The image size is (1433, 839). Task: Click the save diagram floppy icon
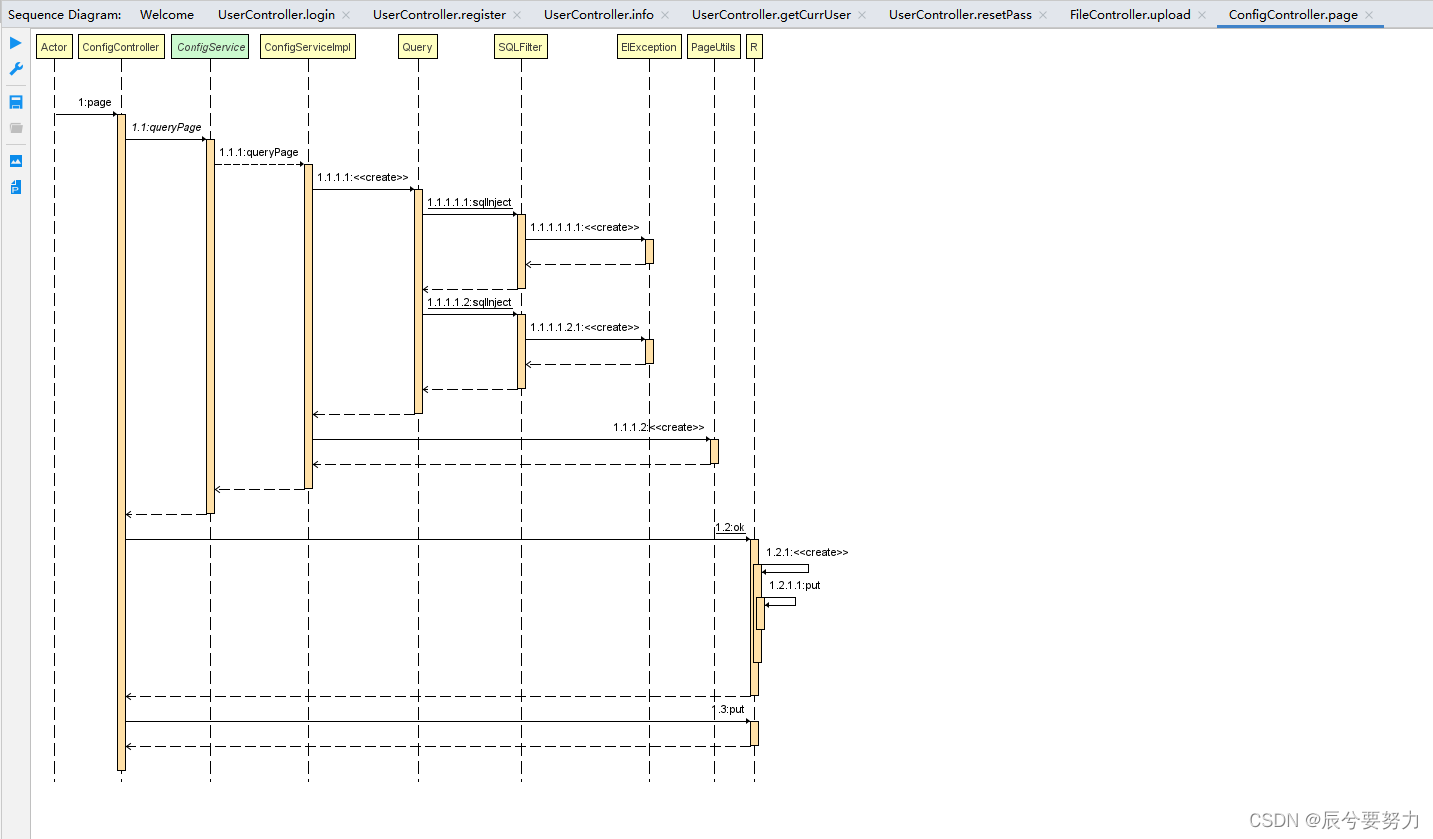[15, 102]
